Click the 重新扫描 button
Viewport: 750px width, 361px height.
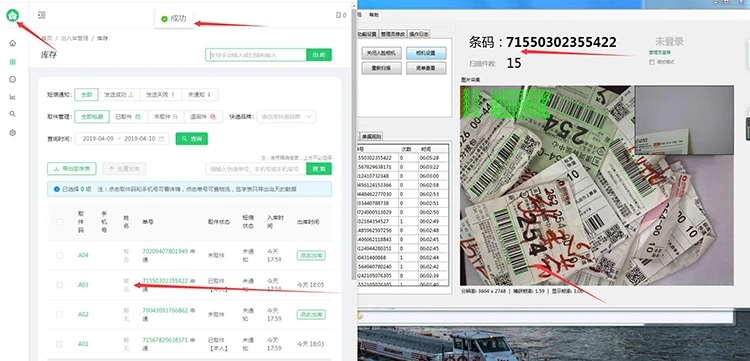pos(381,68)
